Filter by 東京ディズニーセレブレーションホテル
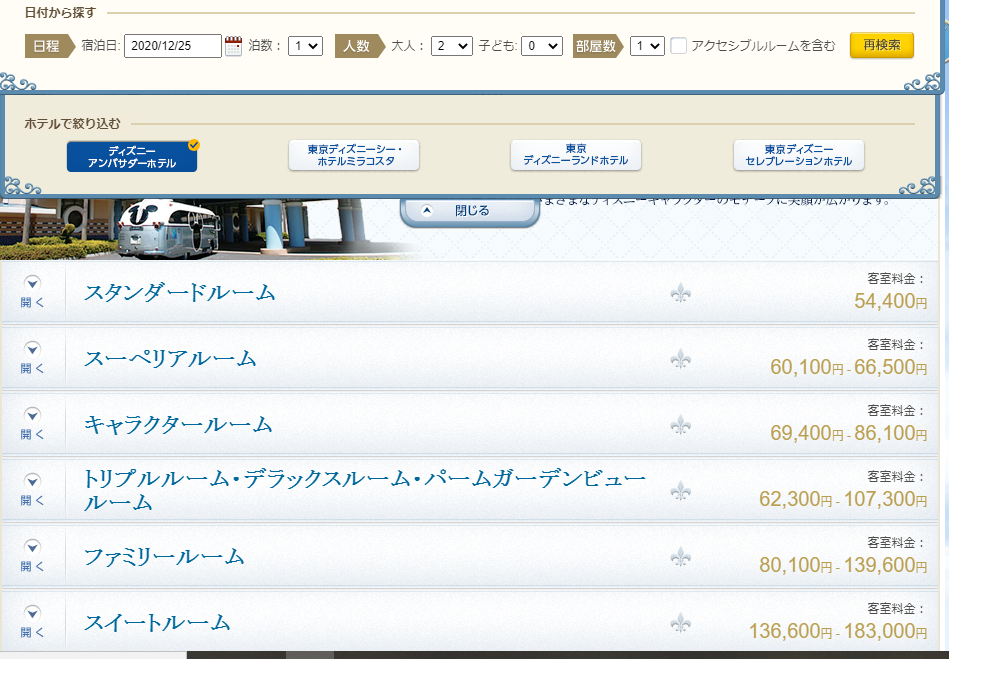 pos(798,155)
